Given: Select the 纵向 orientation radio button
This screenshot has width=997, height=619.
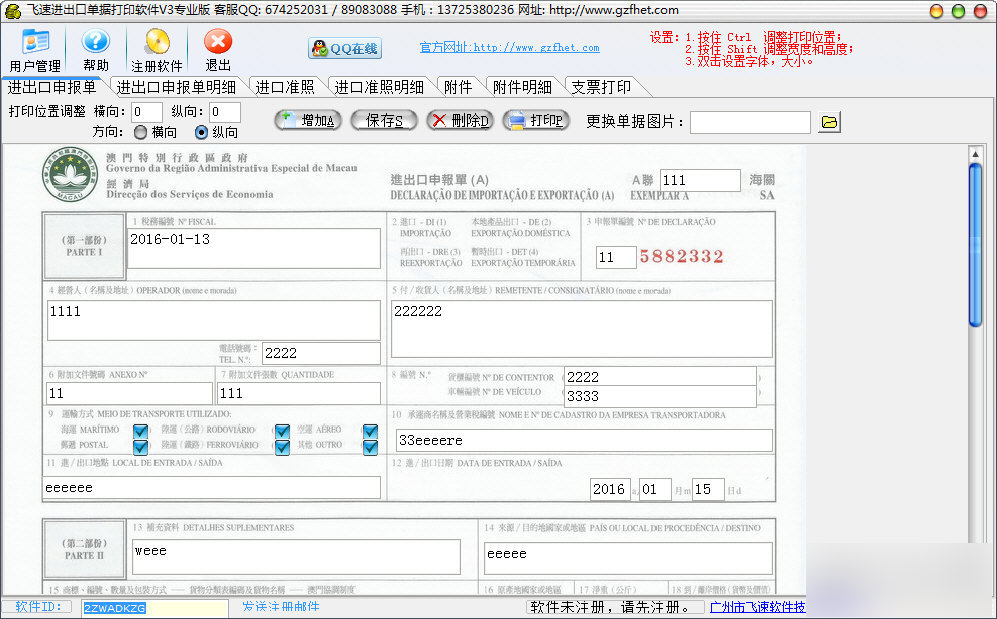Looking at the screenshot, I should tap(202, 132).
